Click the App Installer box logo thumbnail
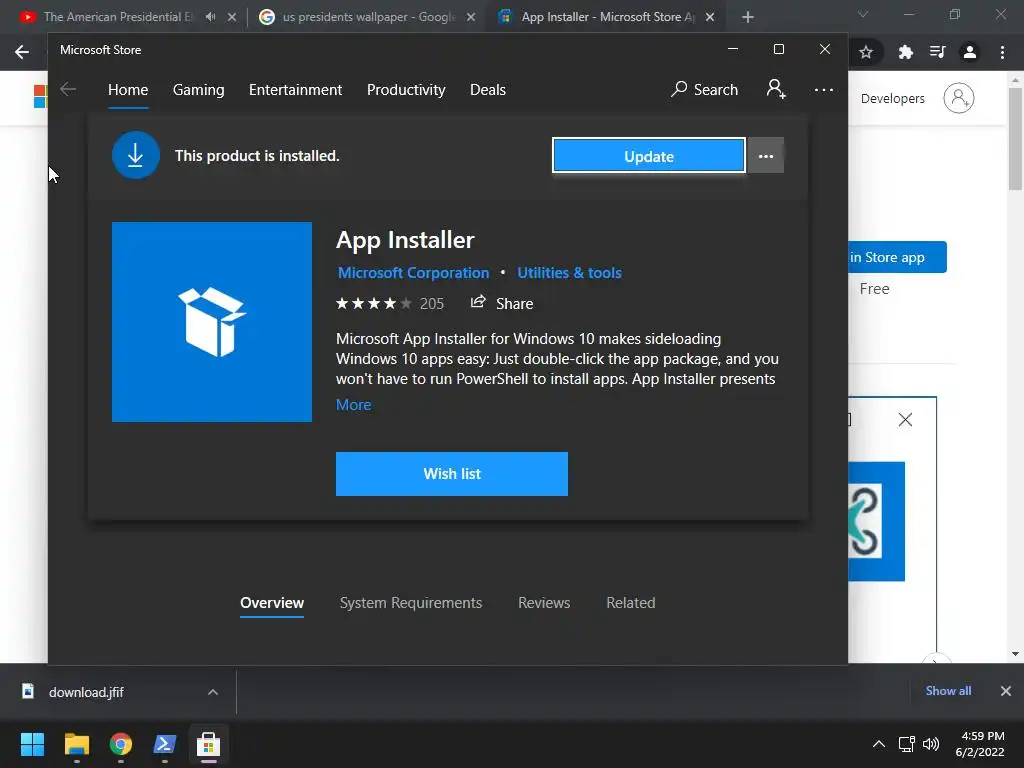 [x=212, y=322]
